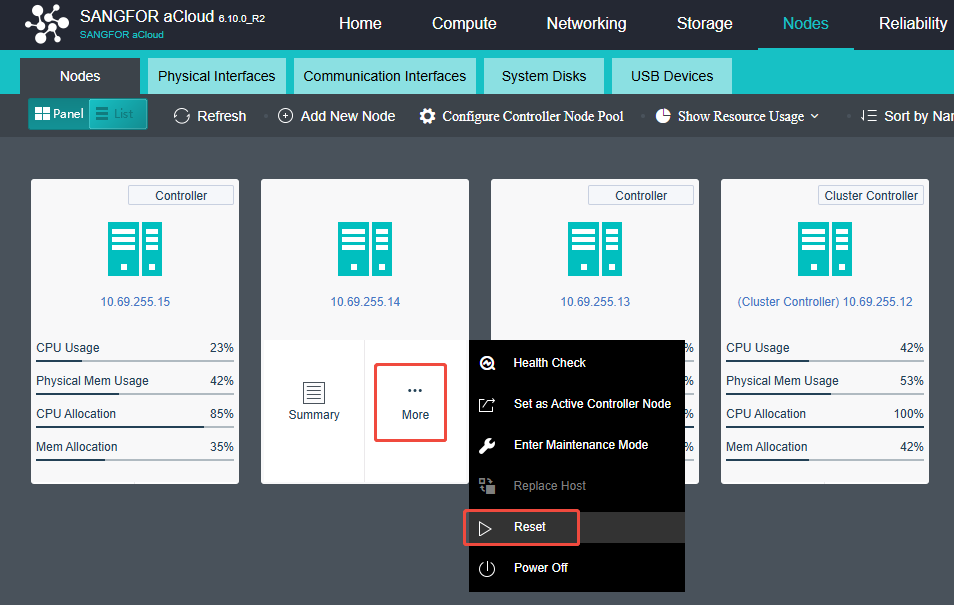Click Physical Mem Usage bar on node 10.69.255.12
This screenshot has height=605, width=954.
coord(825,394)
